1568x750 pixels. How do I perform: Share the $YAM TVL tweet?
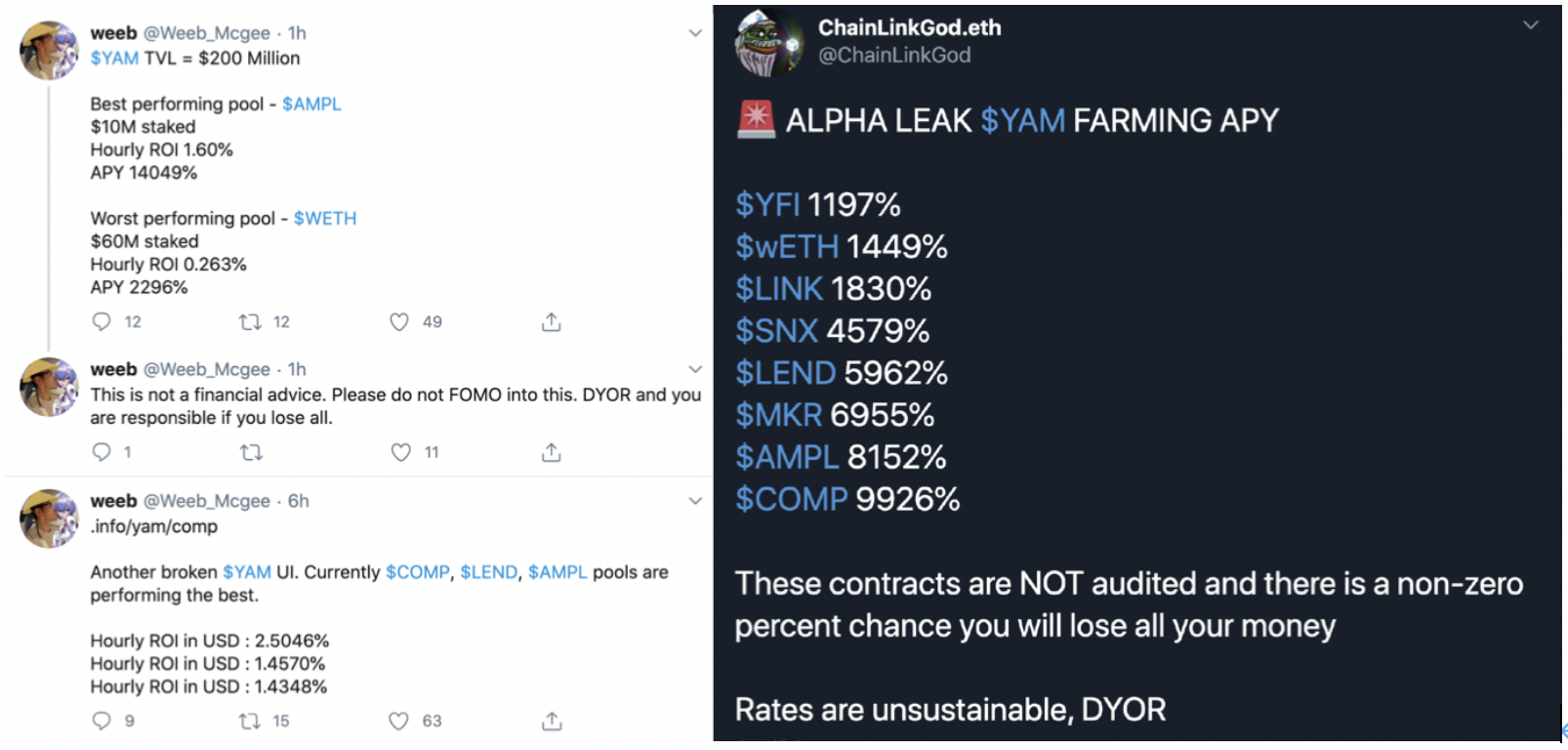pos(552,322)
